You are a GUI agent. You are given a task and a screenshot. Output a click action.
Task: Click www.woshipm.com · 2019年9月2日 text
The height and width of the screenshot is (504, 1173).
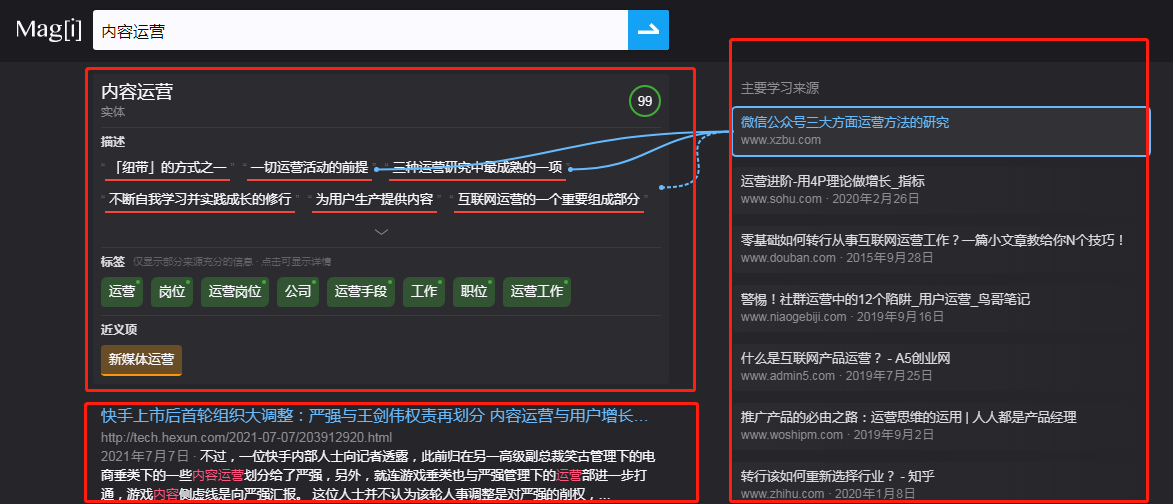point(837,435)
